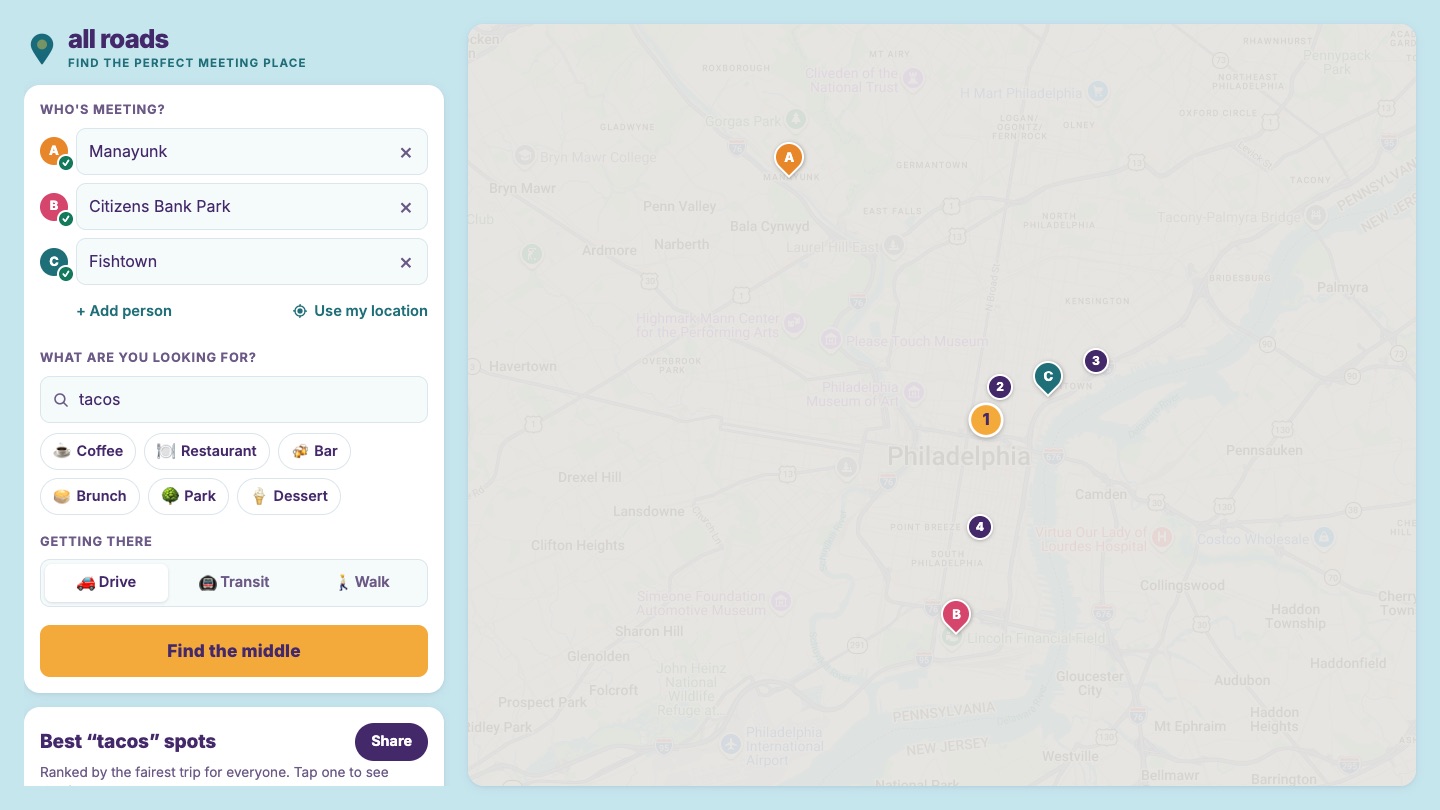
Task: Pick the Park category chip
Action: click(x=188, y=496)
